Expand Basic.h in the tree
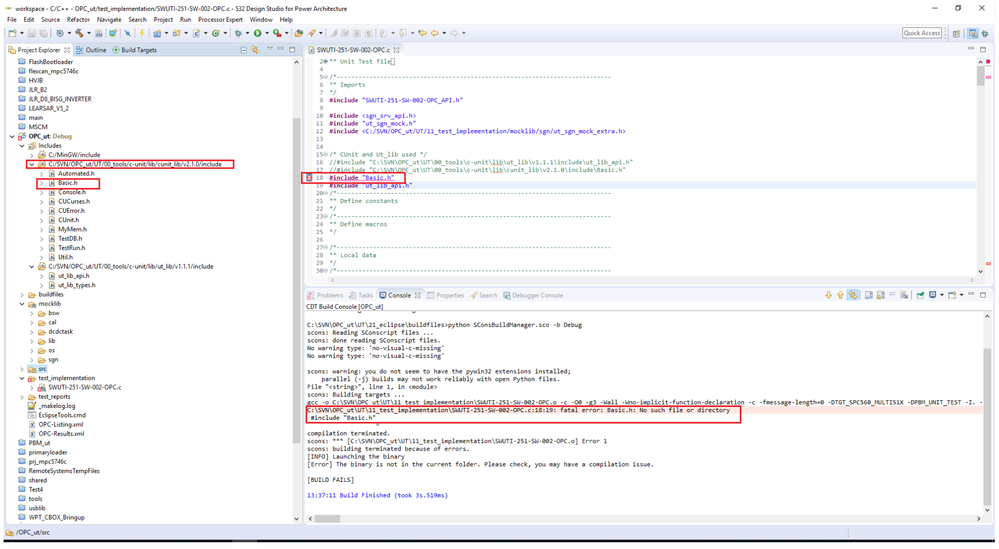The height and width of the screenshot is (549, 999). click(42, 183)
